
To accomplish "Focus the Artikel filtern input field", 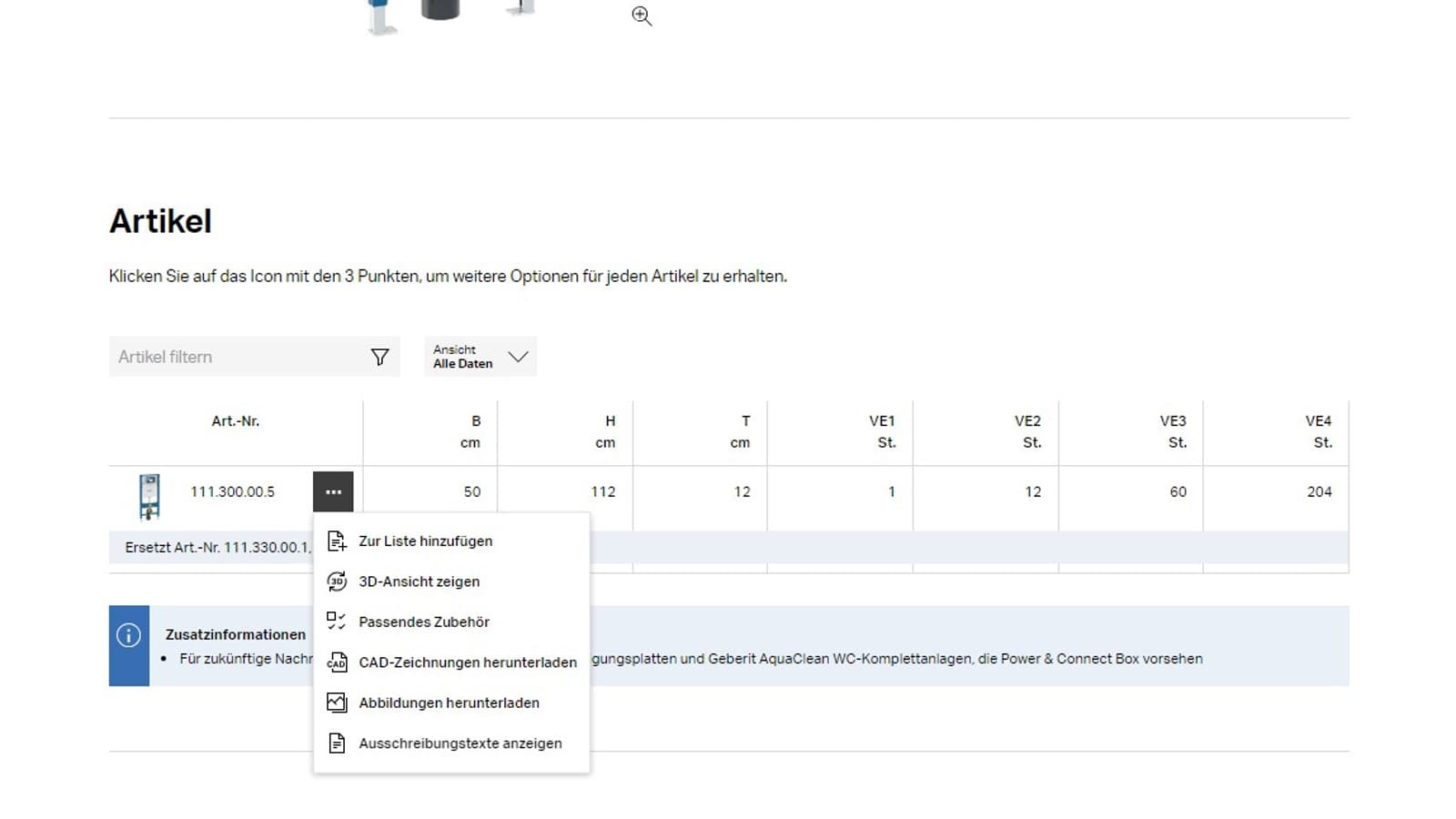I will pyautogui.click(x=237, y=357).
